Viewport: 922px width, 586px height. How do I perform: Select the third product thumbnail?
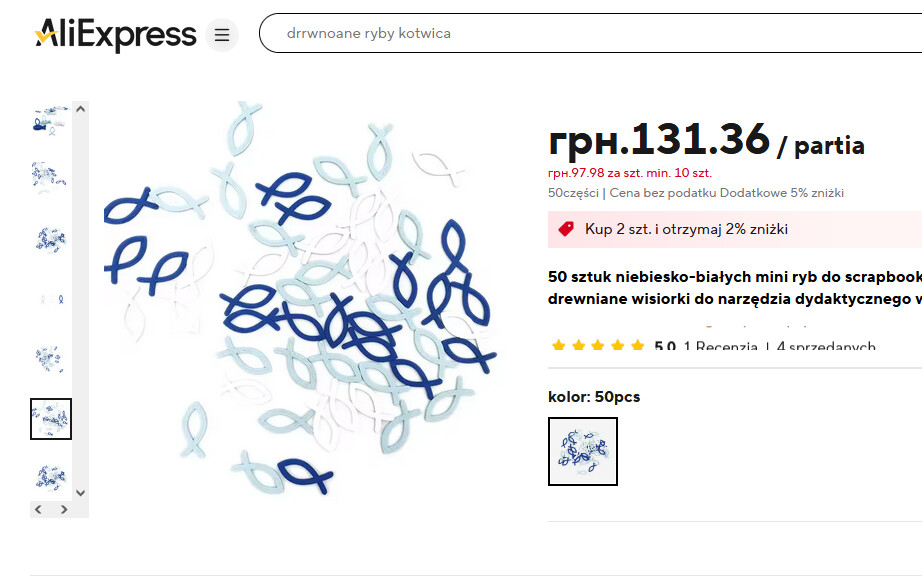[x=50, y=238]
